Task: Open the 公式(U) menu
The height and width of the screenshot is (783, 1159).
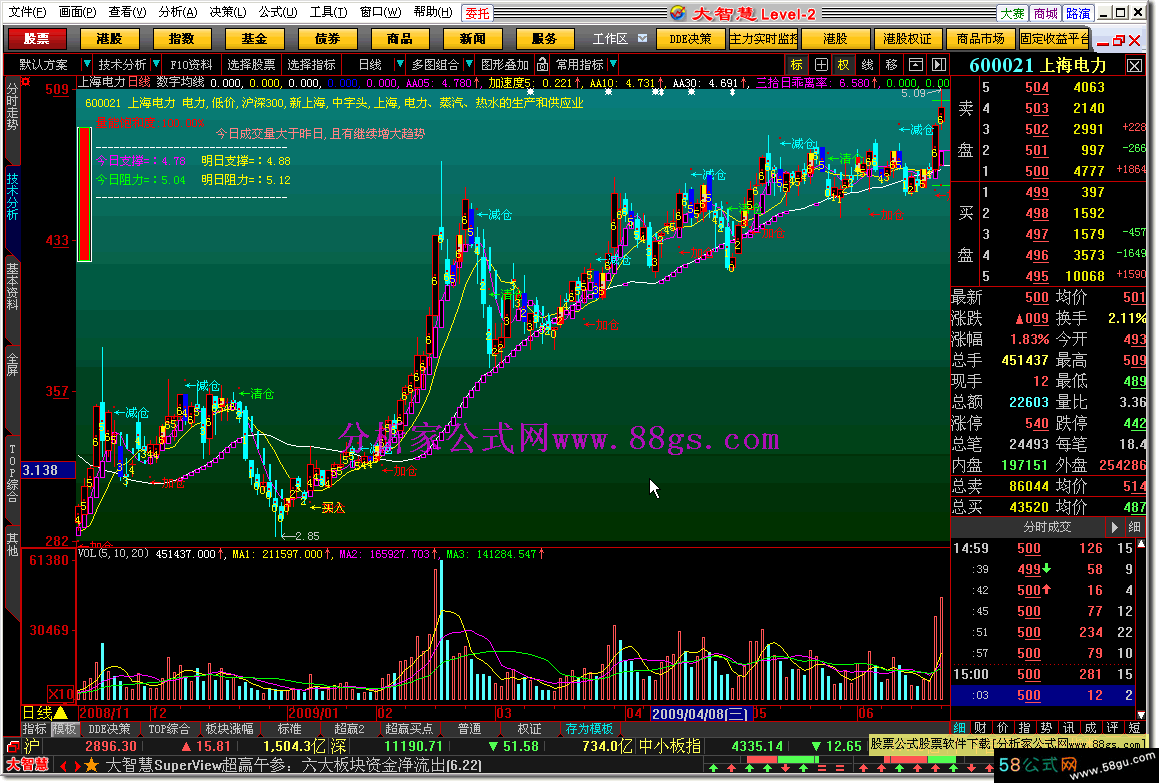Action: tap(278, 13)
